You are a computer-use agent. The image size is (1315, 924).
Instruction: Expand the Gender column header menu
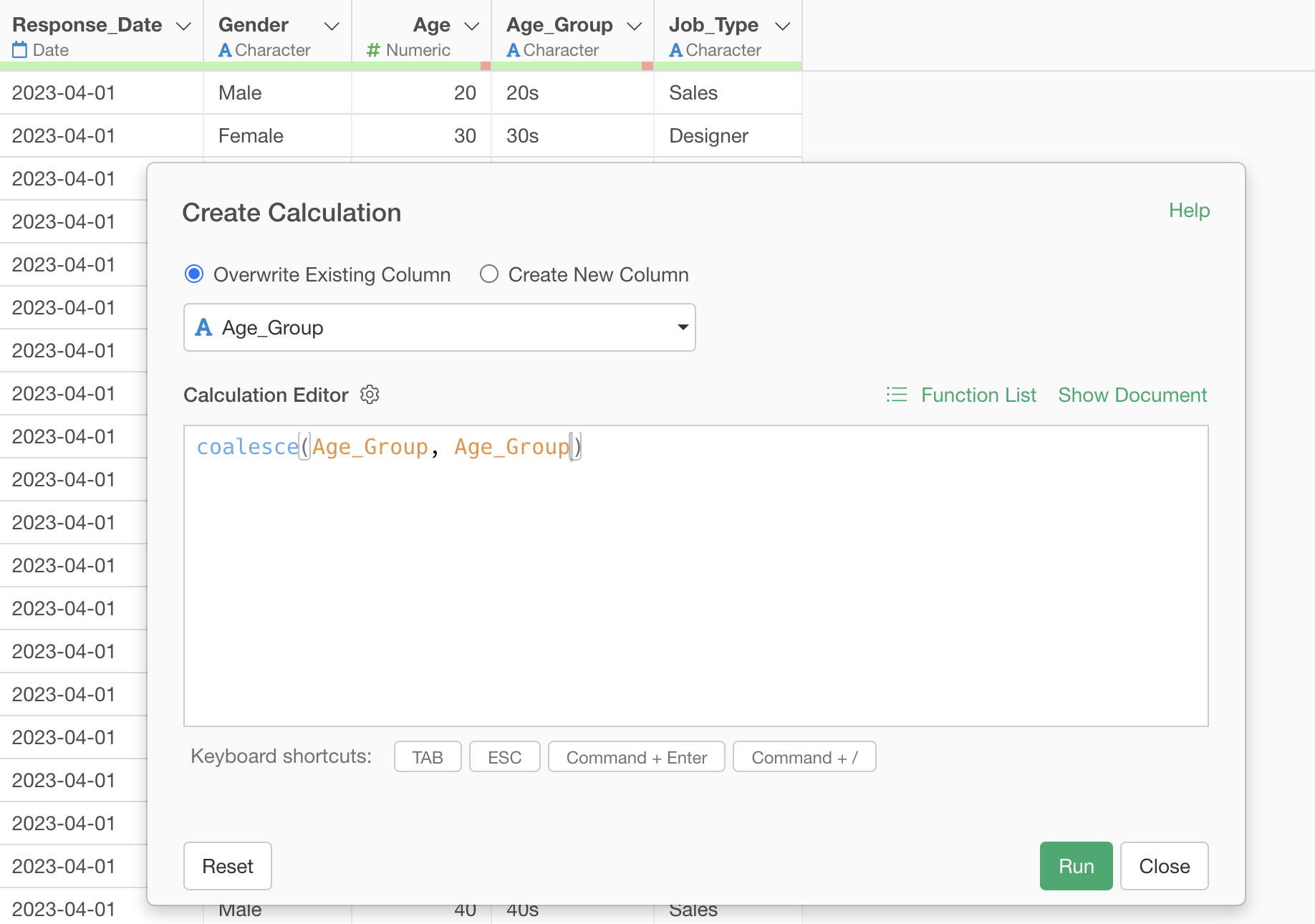pyautogui.click(x=332, y=27)
